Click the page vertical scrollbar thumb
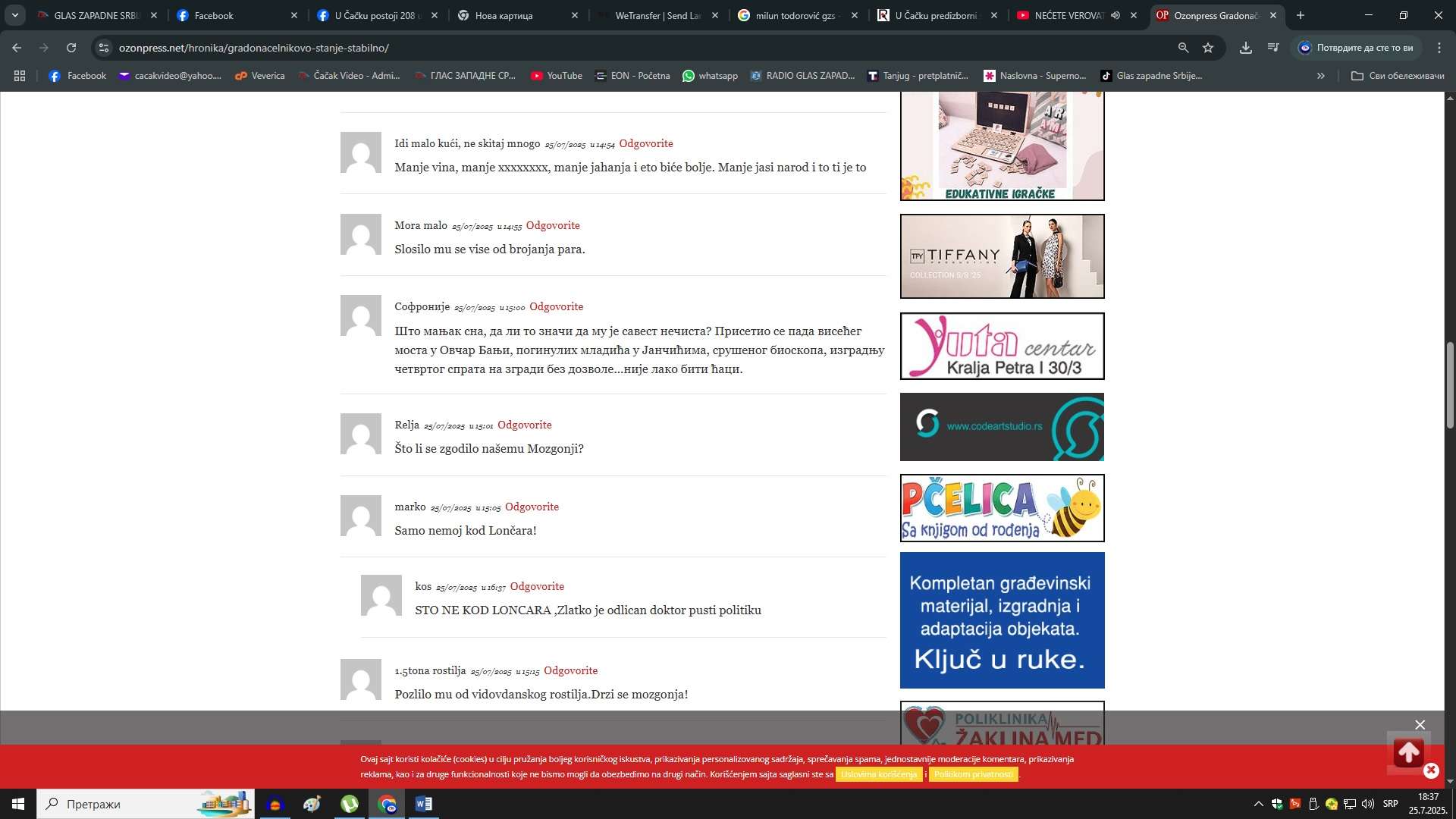This screenshot has height=819, width=1456. pos(1450,385)
